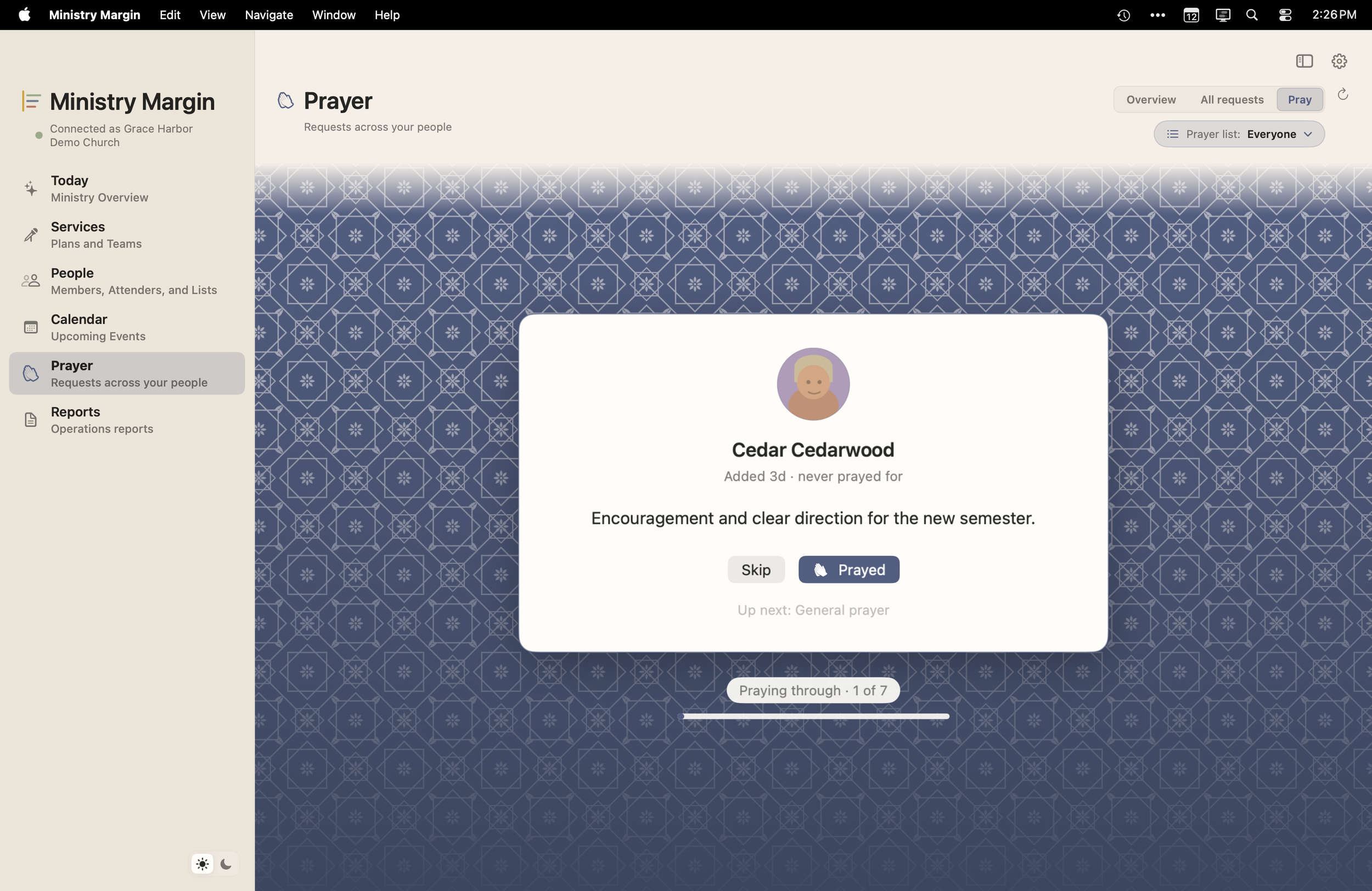The width and height of the screenshot is (1372, 891).
Task: Mark the request as Prayed
Action: coord(848,569)
